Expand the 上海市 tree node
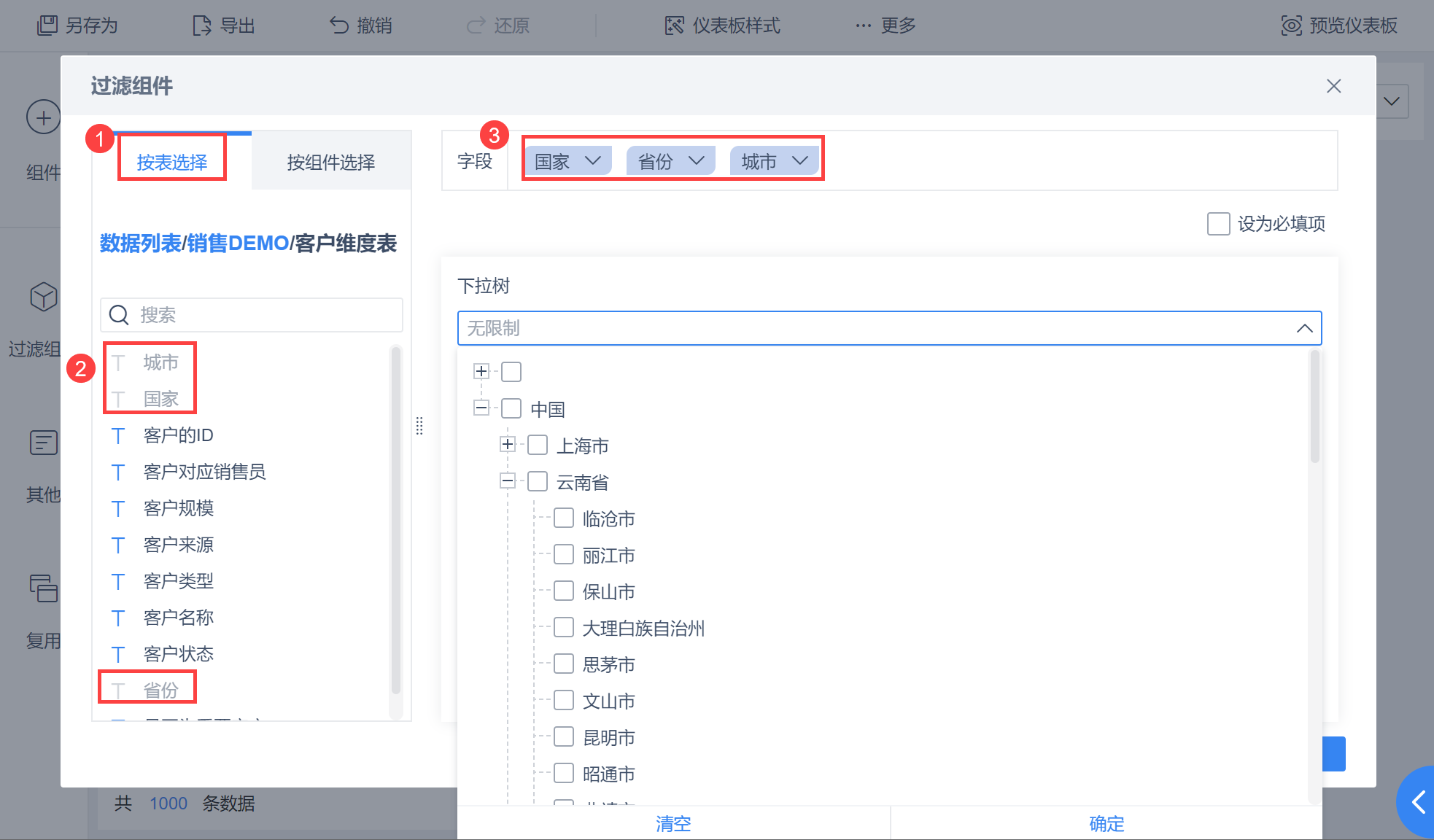 pos(508,444)
